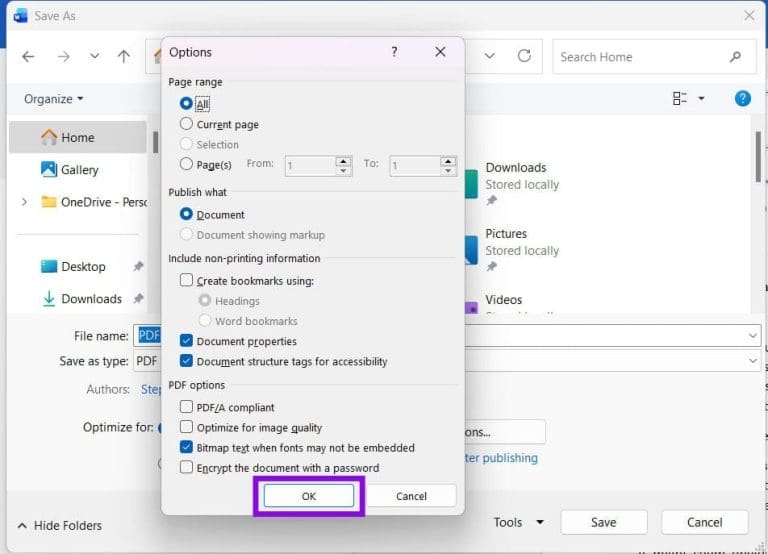Screen dimensions: 768x554
Task: Refresh the folder view
Action: click(524, 56)
